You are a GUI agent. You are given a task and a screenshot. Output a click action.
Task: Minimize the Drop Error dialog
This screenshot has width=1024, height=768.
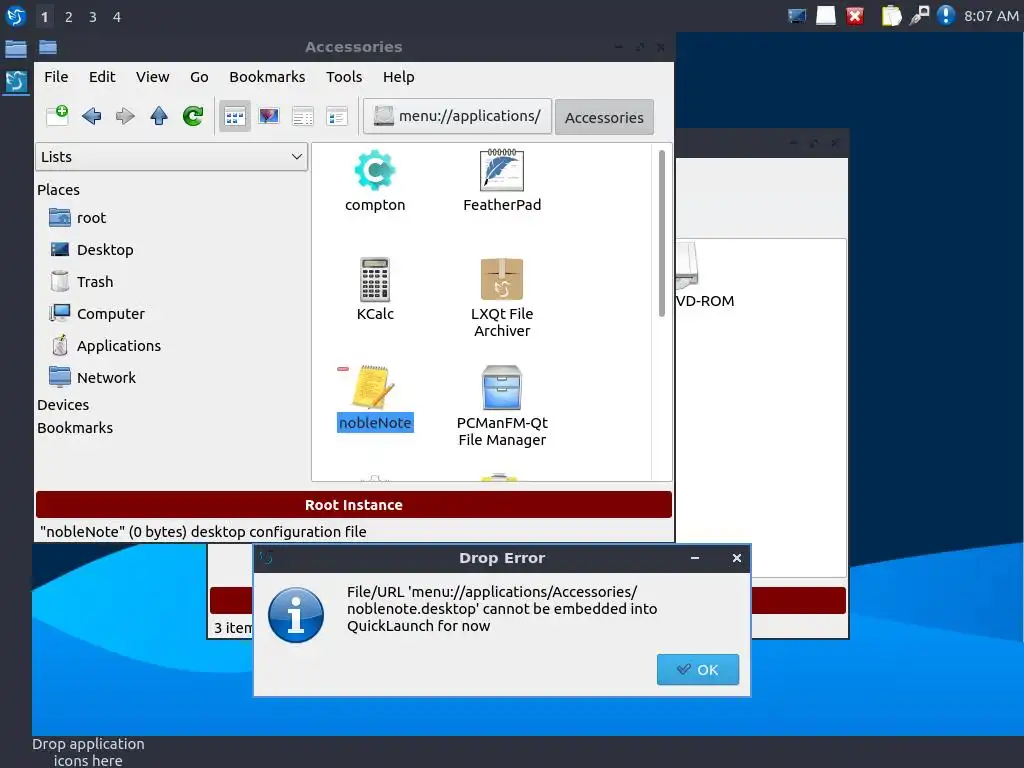click(x=695, y=558)
